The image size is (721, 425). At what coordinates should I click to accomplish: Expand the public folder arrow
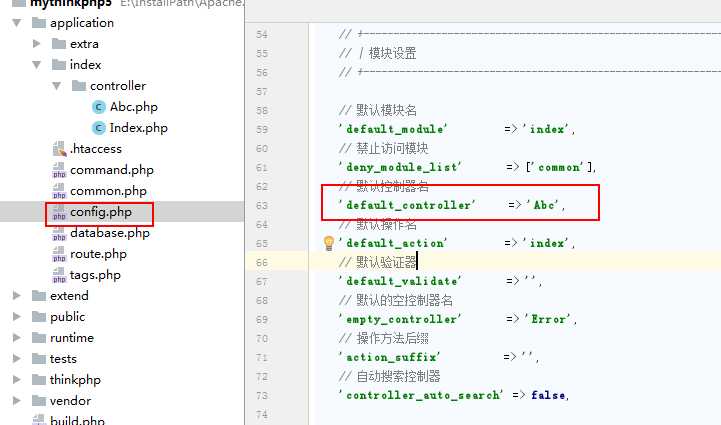click(x=17, y=316)
